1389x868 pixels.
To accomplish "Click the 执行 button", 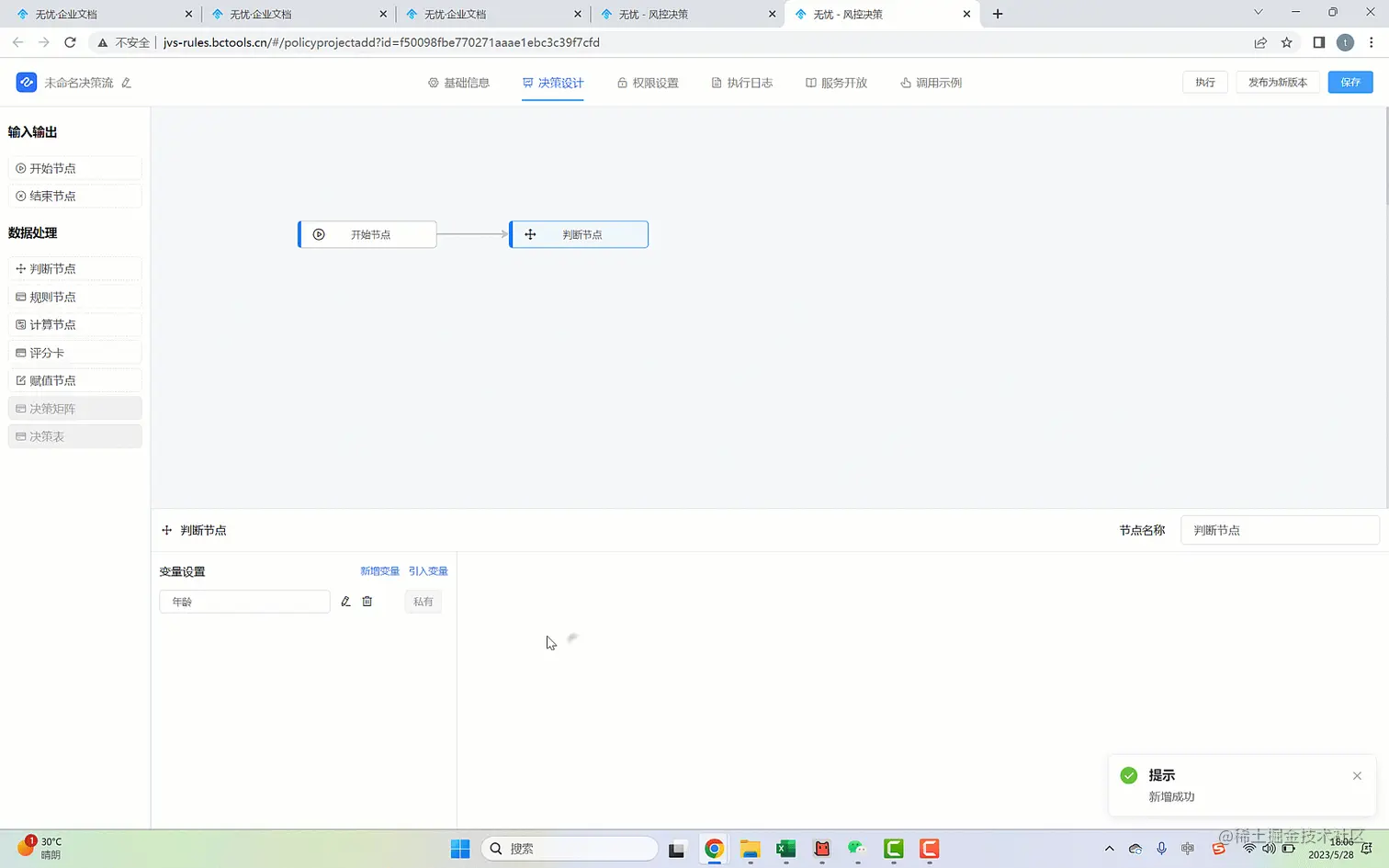I will 1205,83.
